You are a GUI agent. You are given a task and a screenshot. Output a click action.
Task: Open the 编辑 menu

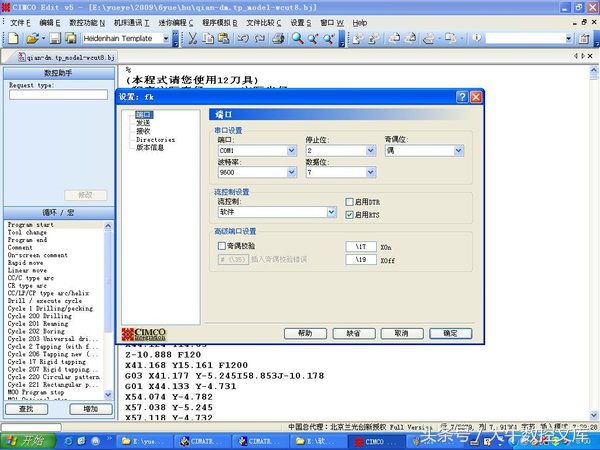[50, 23]
